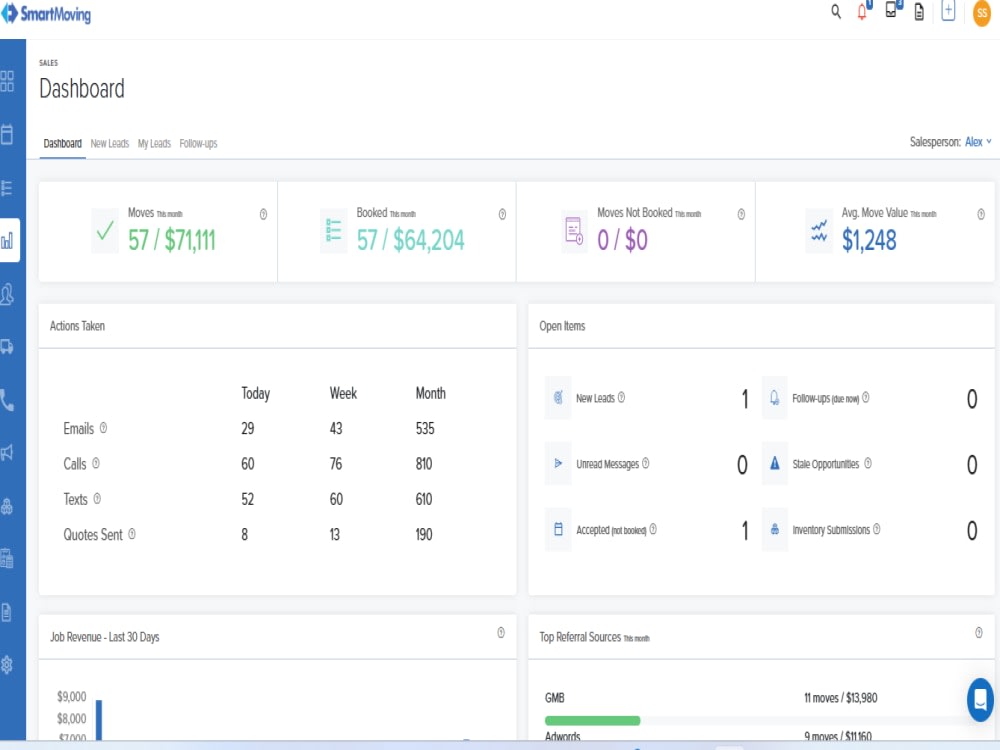Open the calendar icon in sidebar
Image resolution: width=1000 pixels, height=750 pixels.
(7, 134)
